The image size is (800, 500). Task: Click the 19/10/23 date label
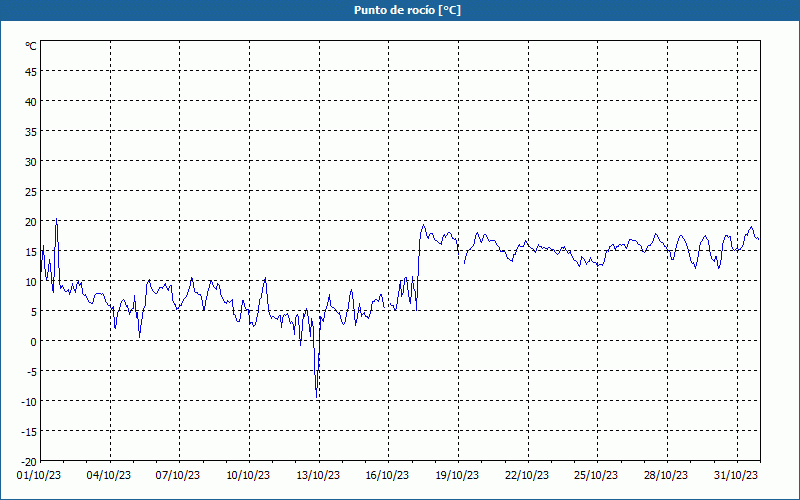tap(457, 475)
